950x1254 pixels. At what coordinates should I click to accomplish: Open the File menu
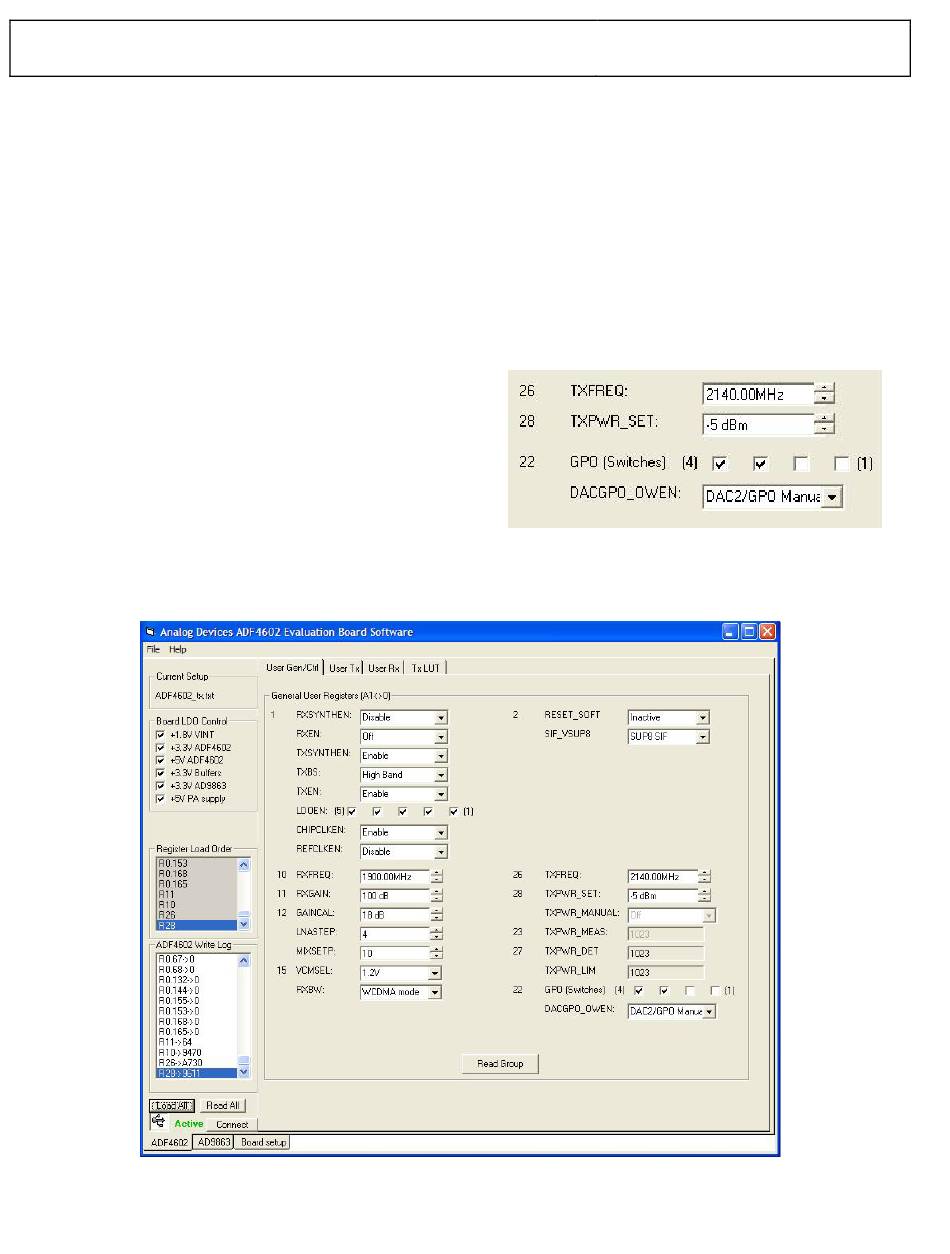[x=153, y=649]
